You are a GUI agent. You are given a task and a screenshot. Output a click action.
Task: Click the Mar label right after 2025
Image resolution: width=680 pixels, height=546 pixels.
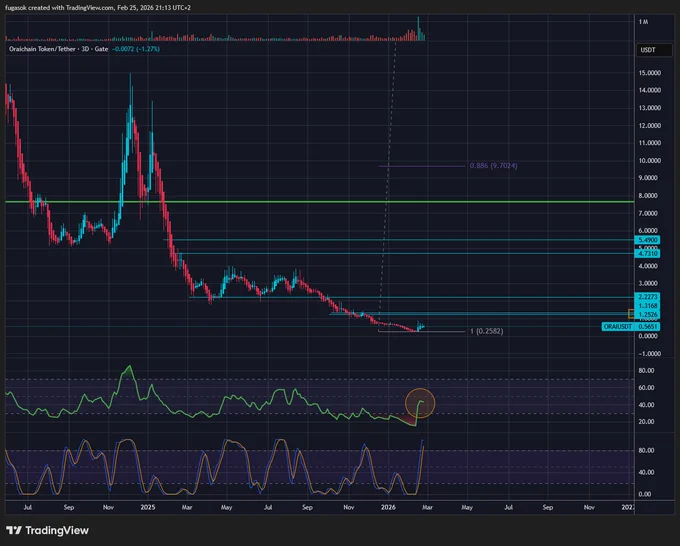(187, 507)
